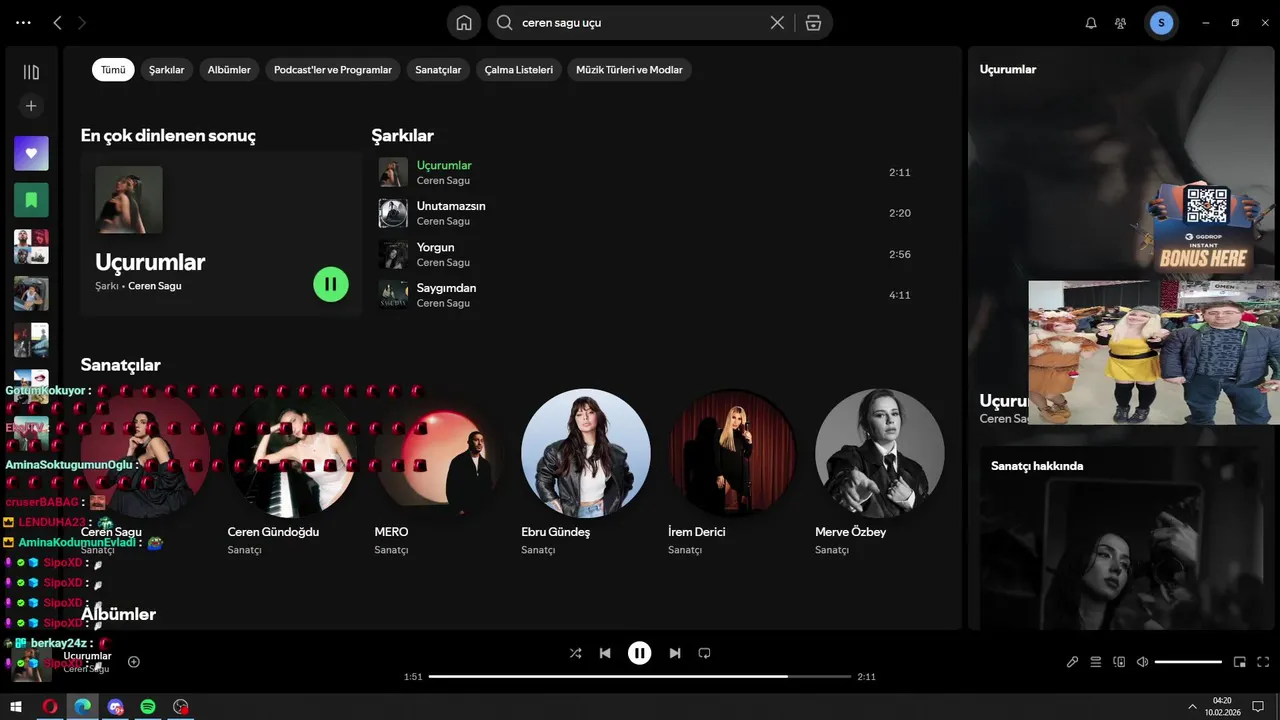Toggle the repeat button
The width and height of the screenshot is (1280, 720).
(704, 653)
